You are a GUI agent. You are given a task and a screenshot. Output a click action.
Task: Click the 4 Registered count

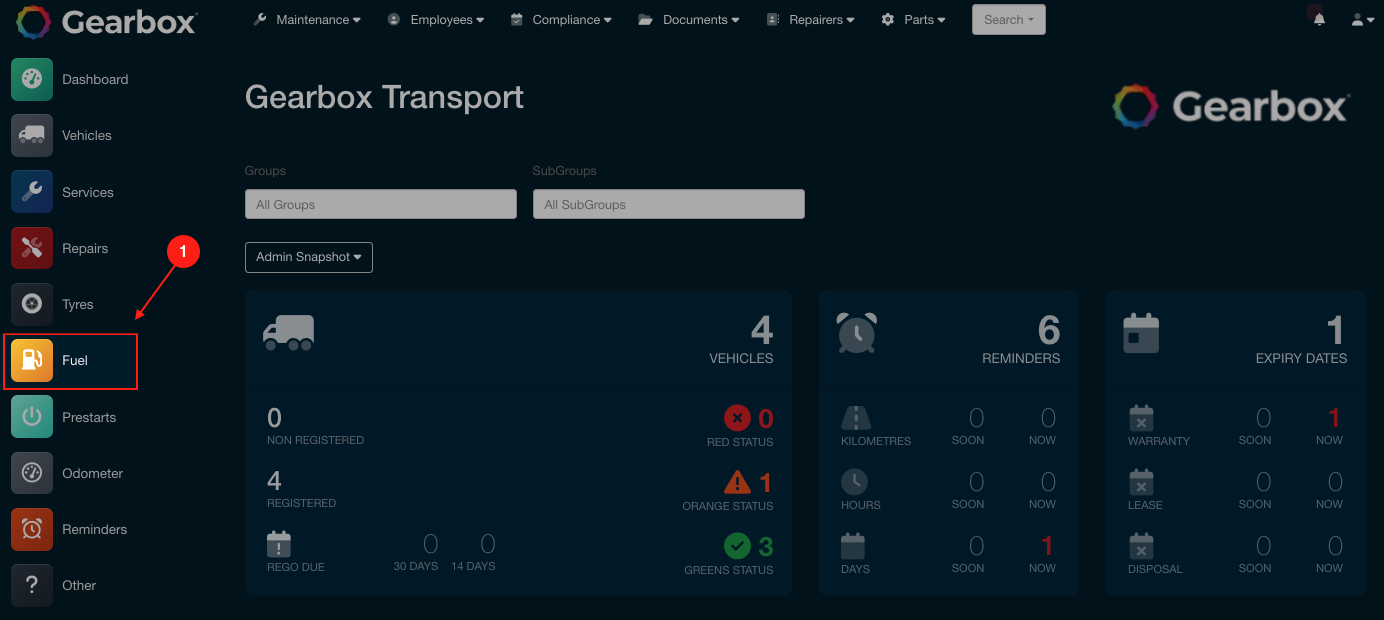[x=274, y=482]
